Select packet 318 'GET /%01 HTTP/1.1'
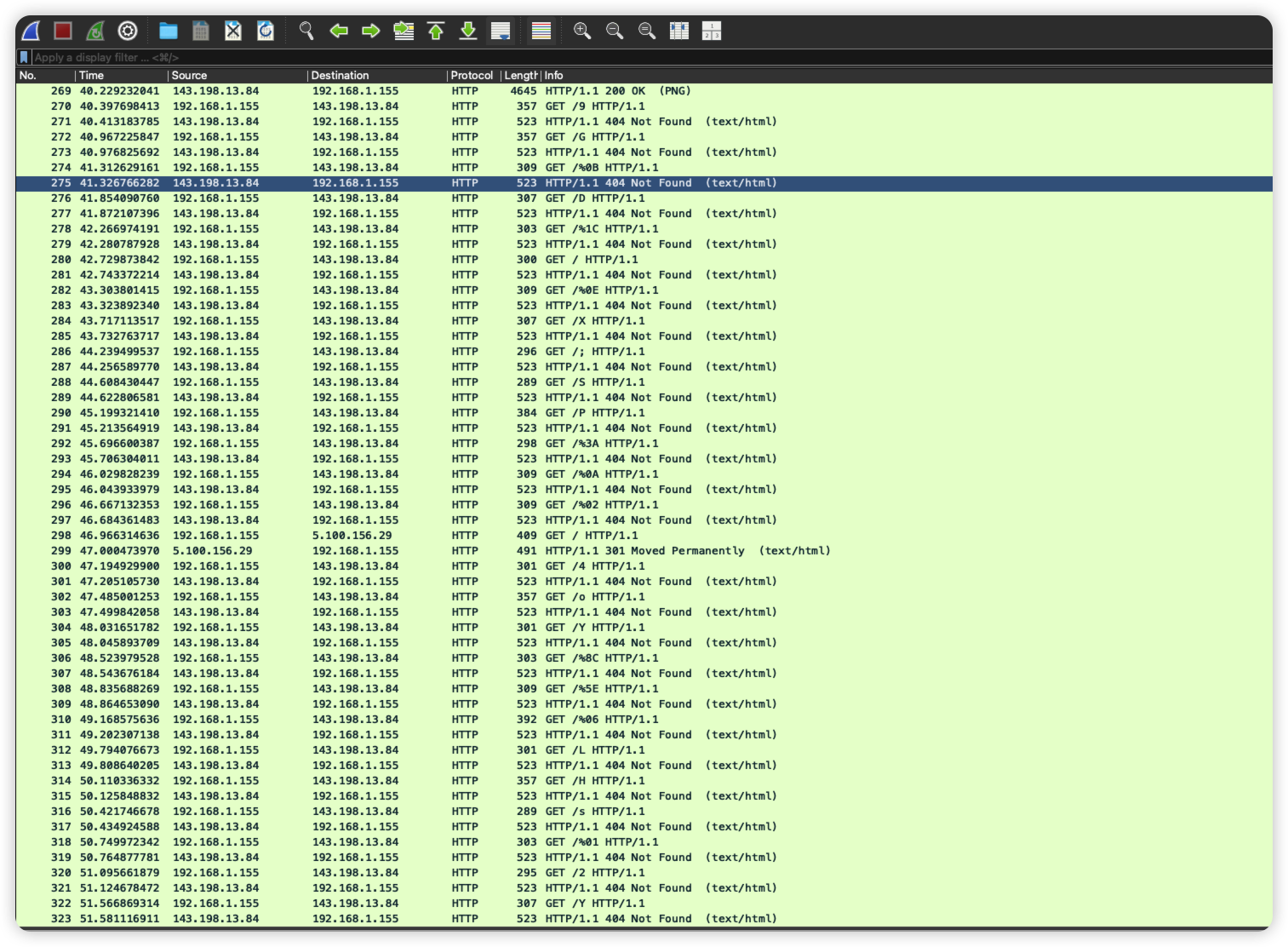The width and height of the screenshot is (1288, 947). pos(644,842)
